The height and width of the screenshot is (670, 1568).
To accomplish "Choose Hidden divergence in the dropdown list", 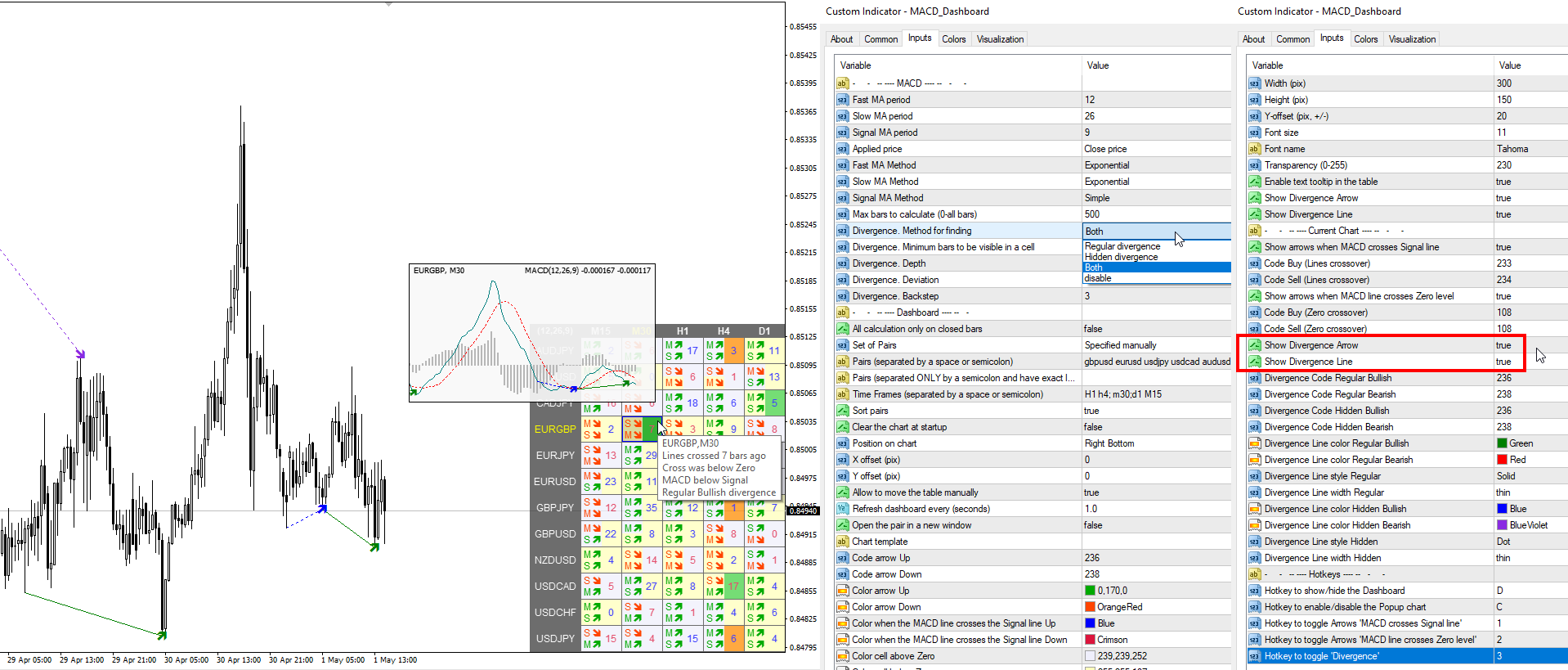I will coord(1121,257).
